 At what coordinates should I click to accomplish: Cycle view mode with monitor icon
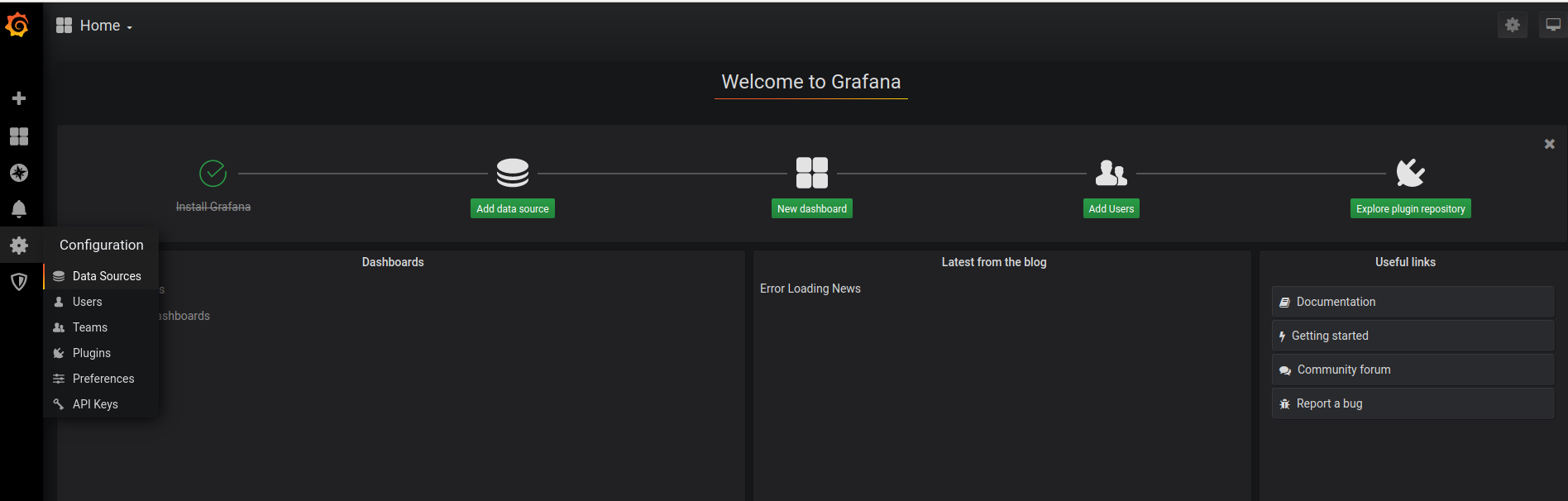[x=1553, y=25]
